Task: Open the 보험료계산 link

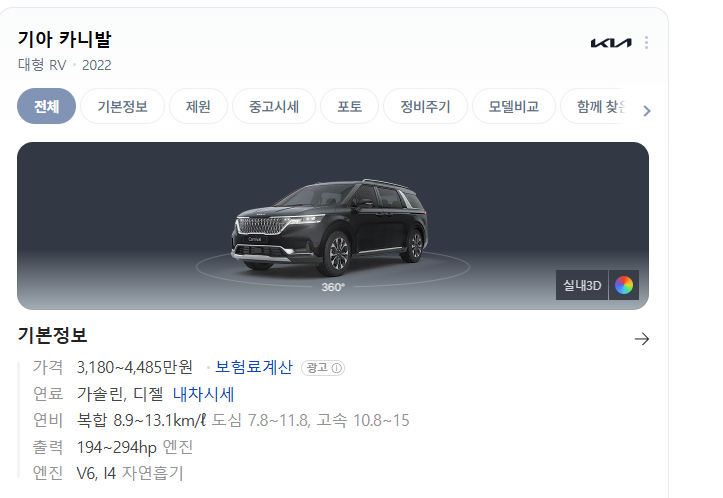Action: 254,367
